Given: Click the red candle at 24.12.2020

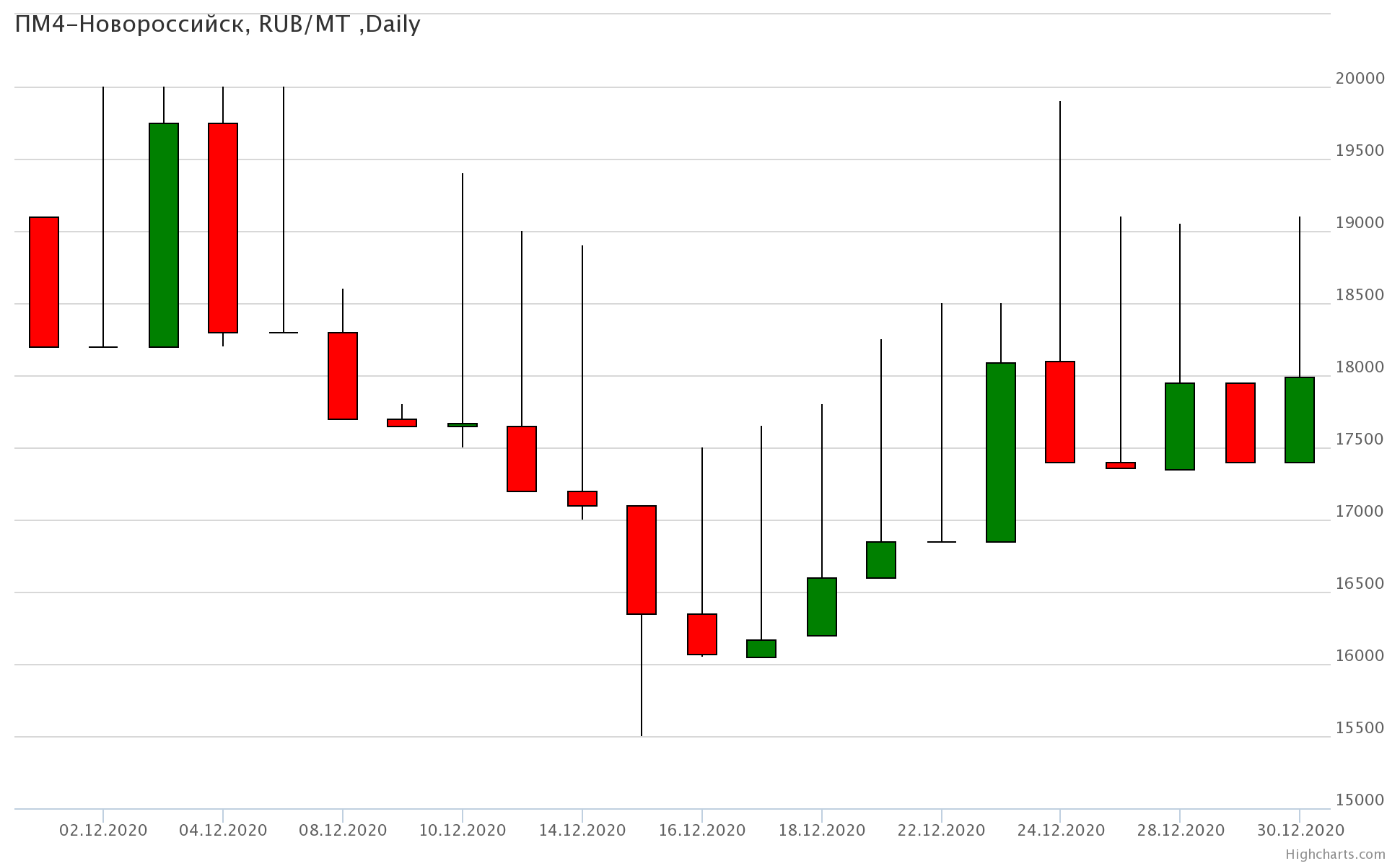Looking at the screenshot, I should [x=1060, y=412].
